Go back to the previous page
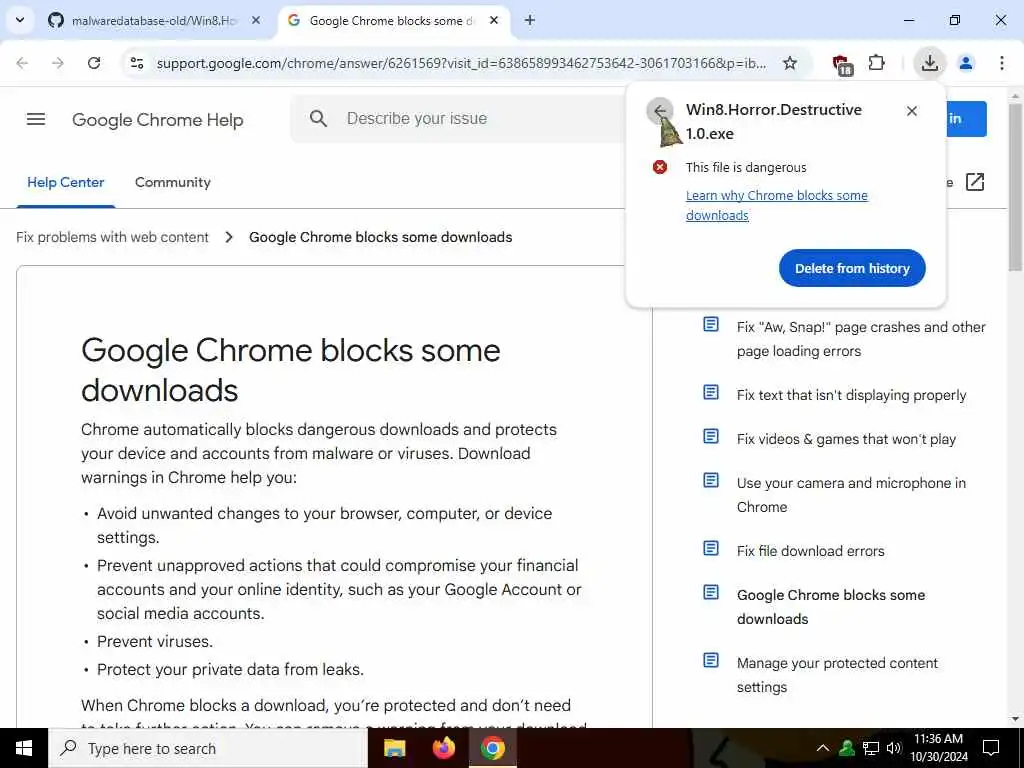The height and width of the screenshot is (768, 1024). [x=22, y=63]
